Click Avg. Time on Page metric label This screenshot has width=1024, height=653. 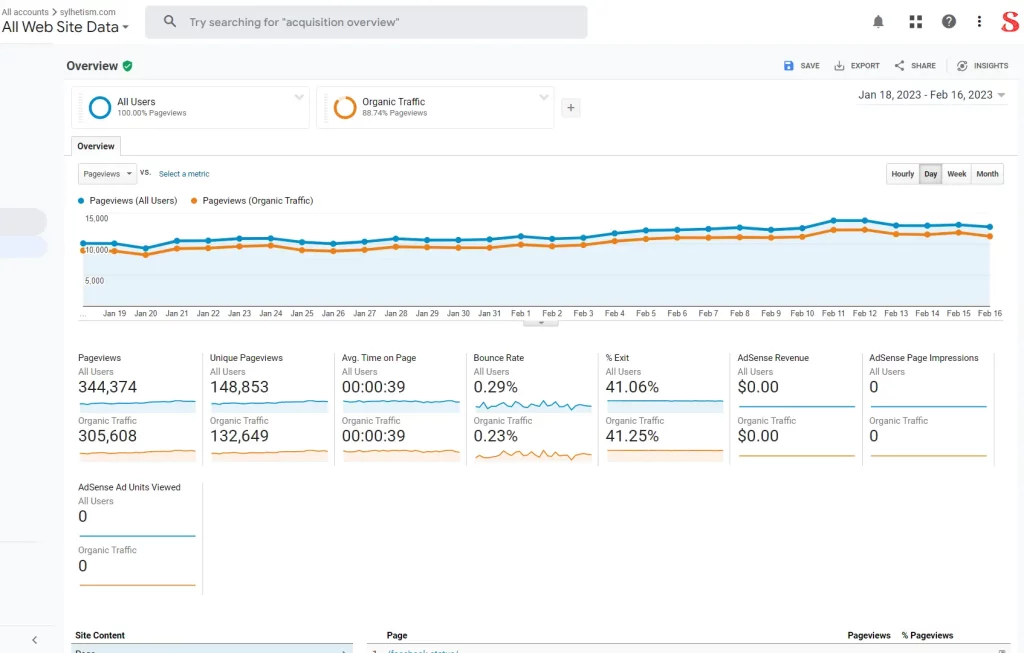[x=379, y=358]
